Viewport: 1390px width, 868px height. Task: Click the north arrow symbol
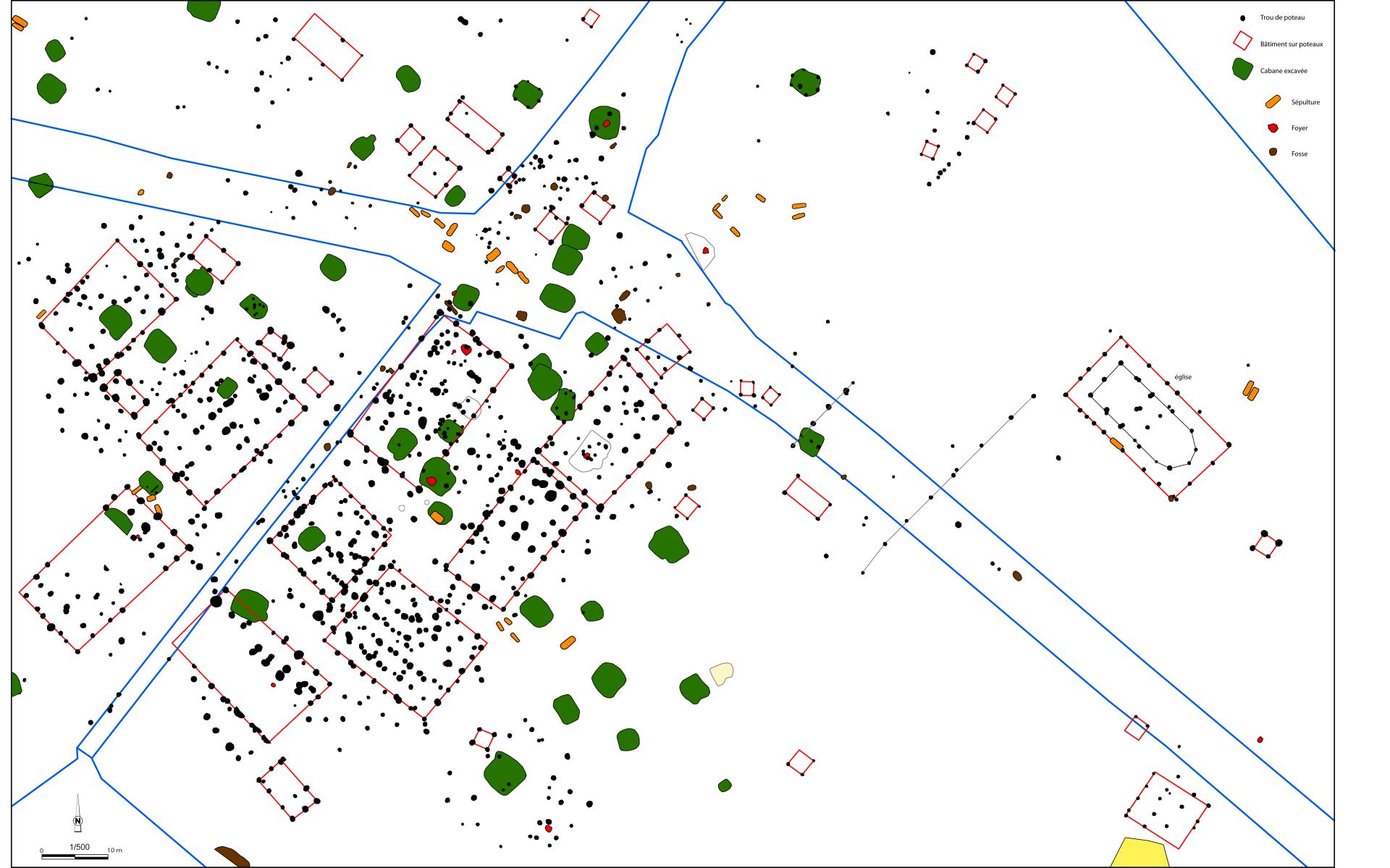[77, 812]
